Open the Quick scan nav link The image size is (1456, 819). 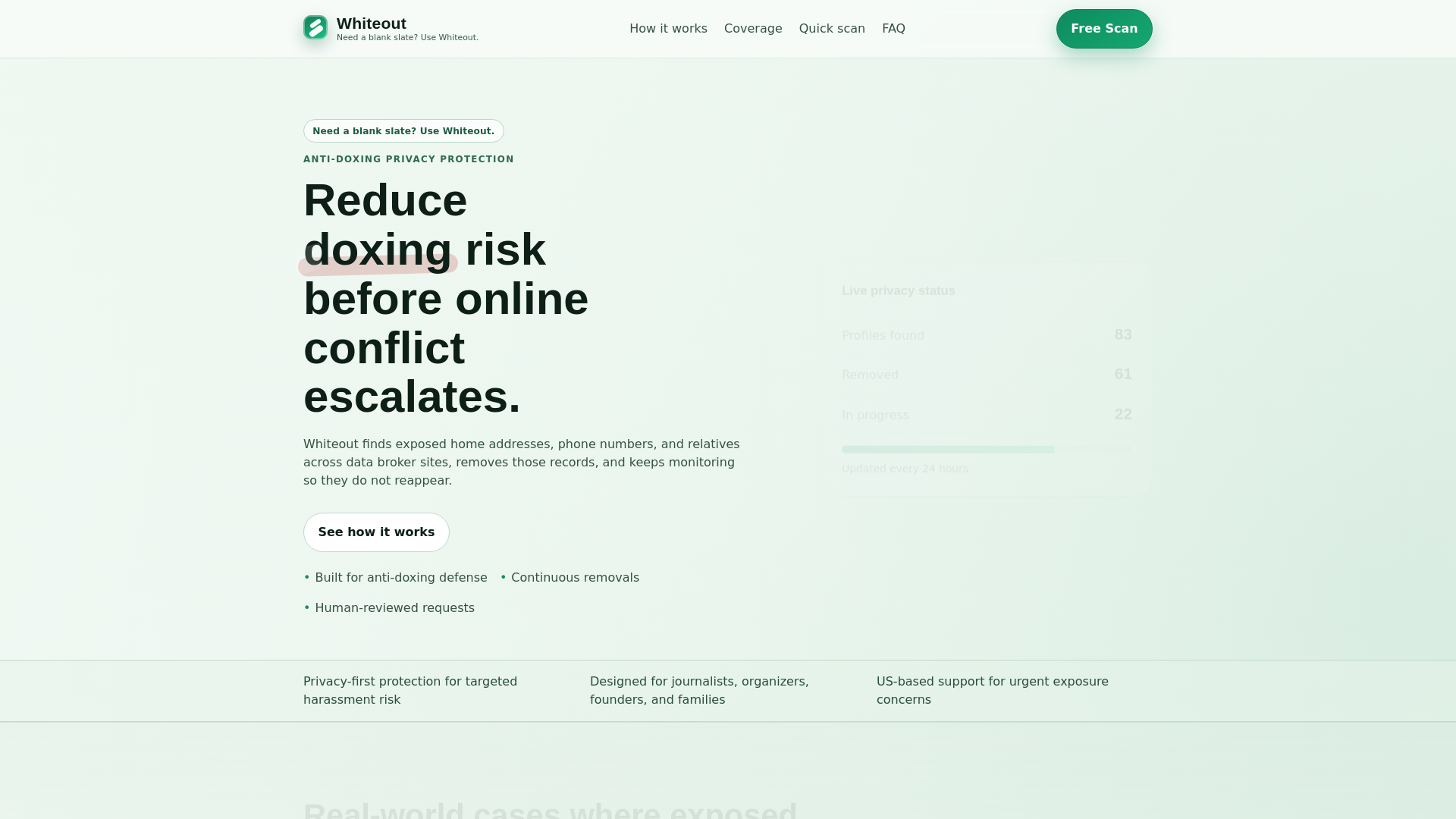point(832,29)
